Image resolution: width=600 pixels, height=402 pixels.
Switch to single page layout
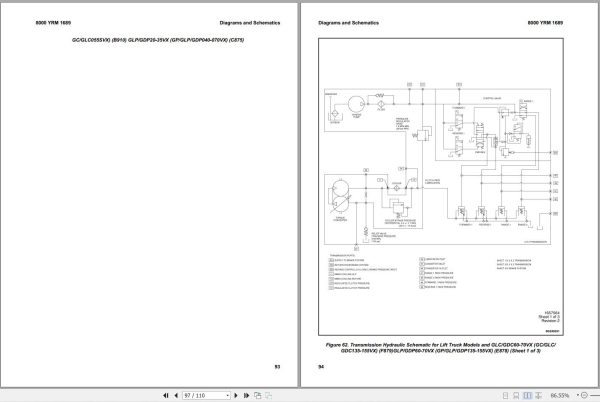[x=505, y=395]
